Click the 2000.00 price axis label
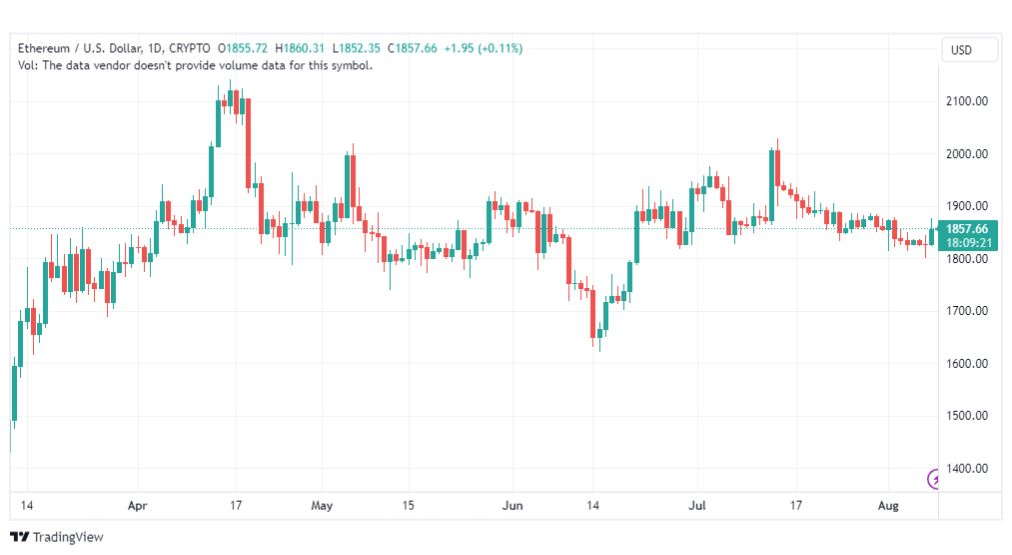1012x555 pixels. tap(966, 154)
